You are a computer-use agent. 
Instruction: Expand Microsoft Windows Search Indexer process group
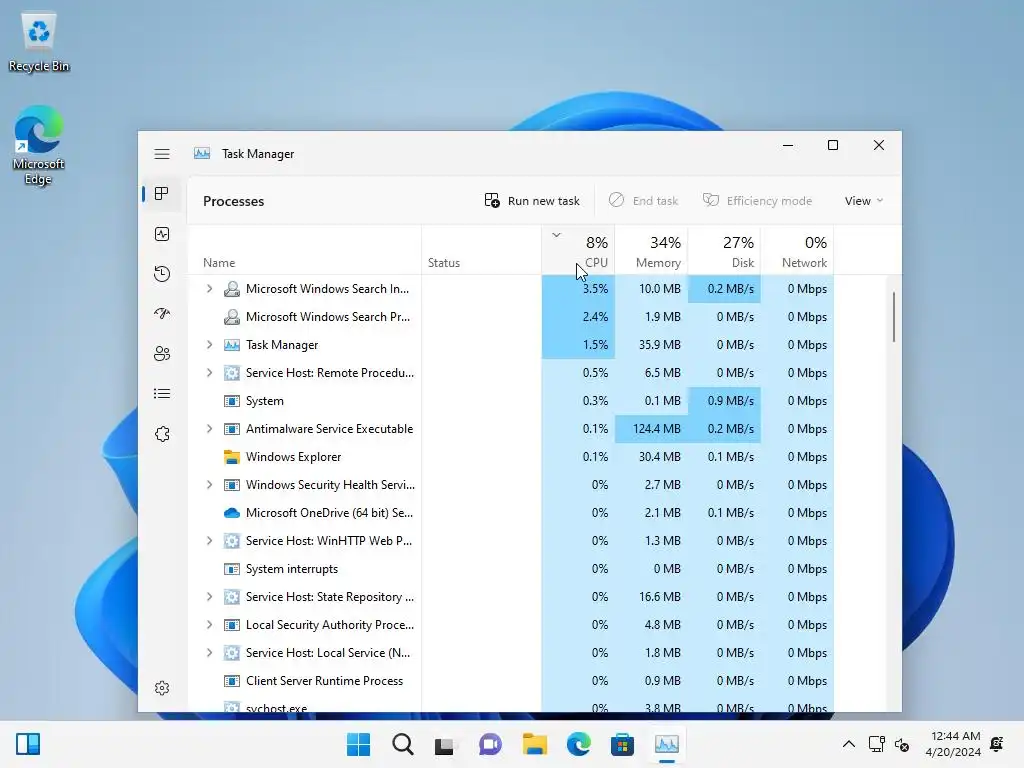point(209,289)
